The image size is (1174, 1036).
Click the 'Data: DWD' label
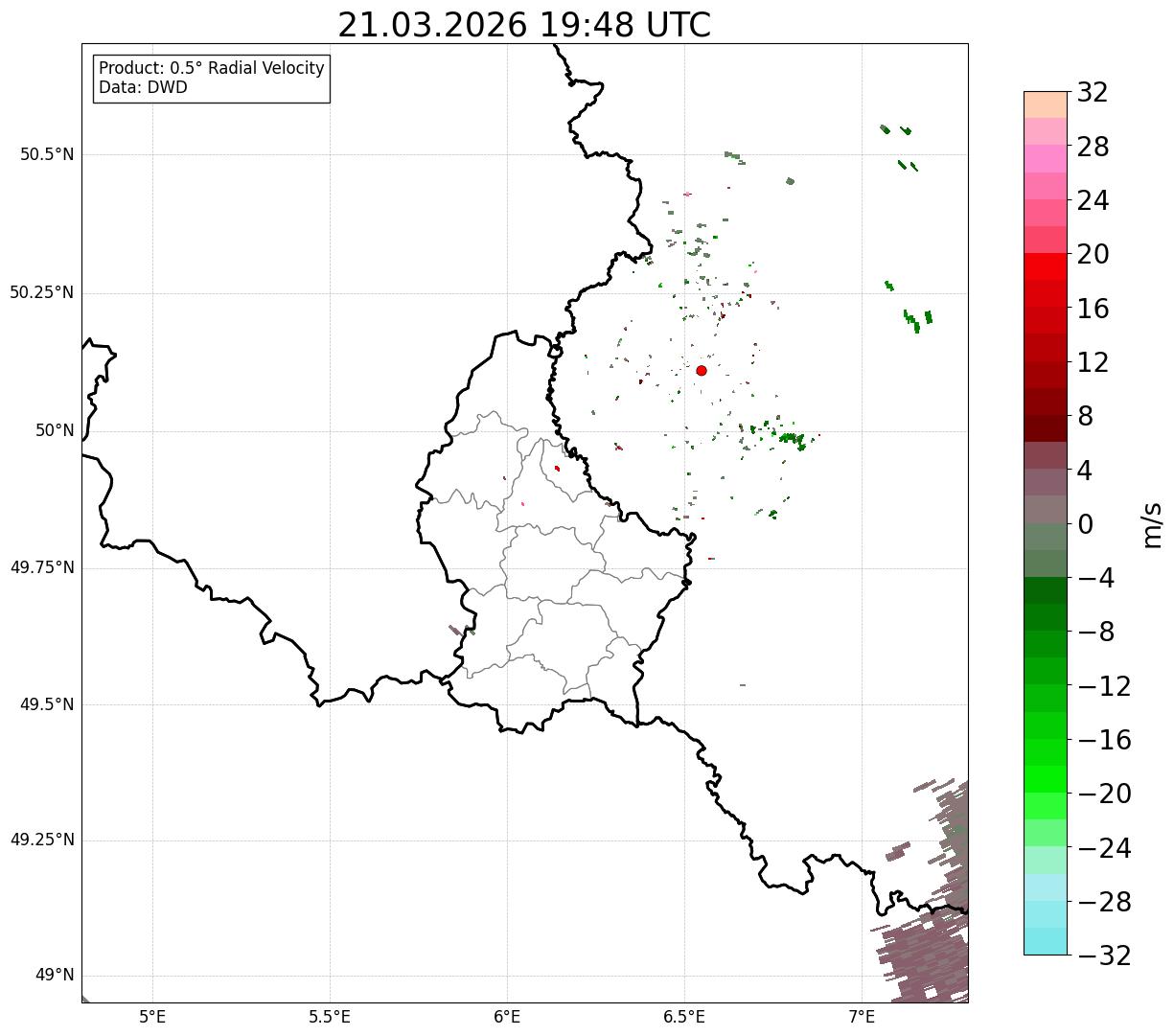coord(144,87)
